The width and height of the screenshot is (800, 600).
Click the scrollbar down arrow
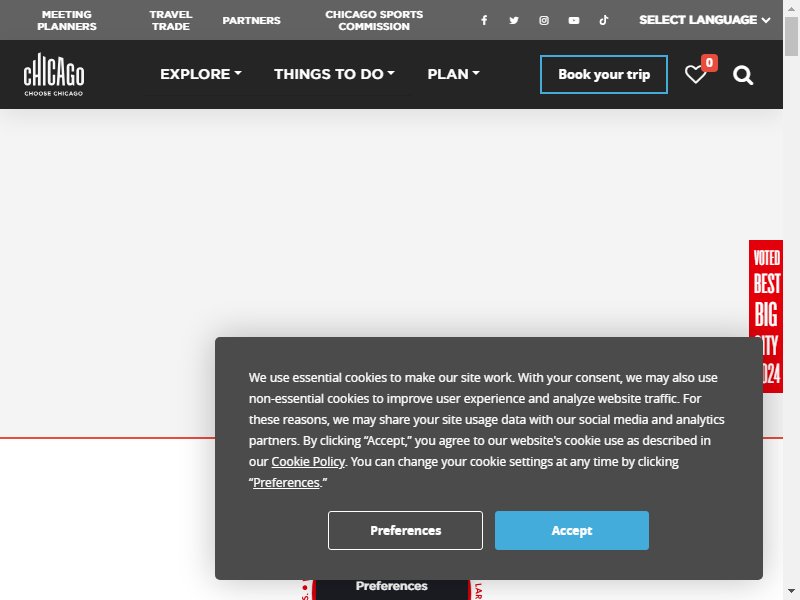pos(791,591)
